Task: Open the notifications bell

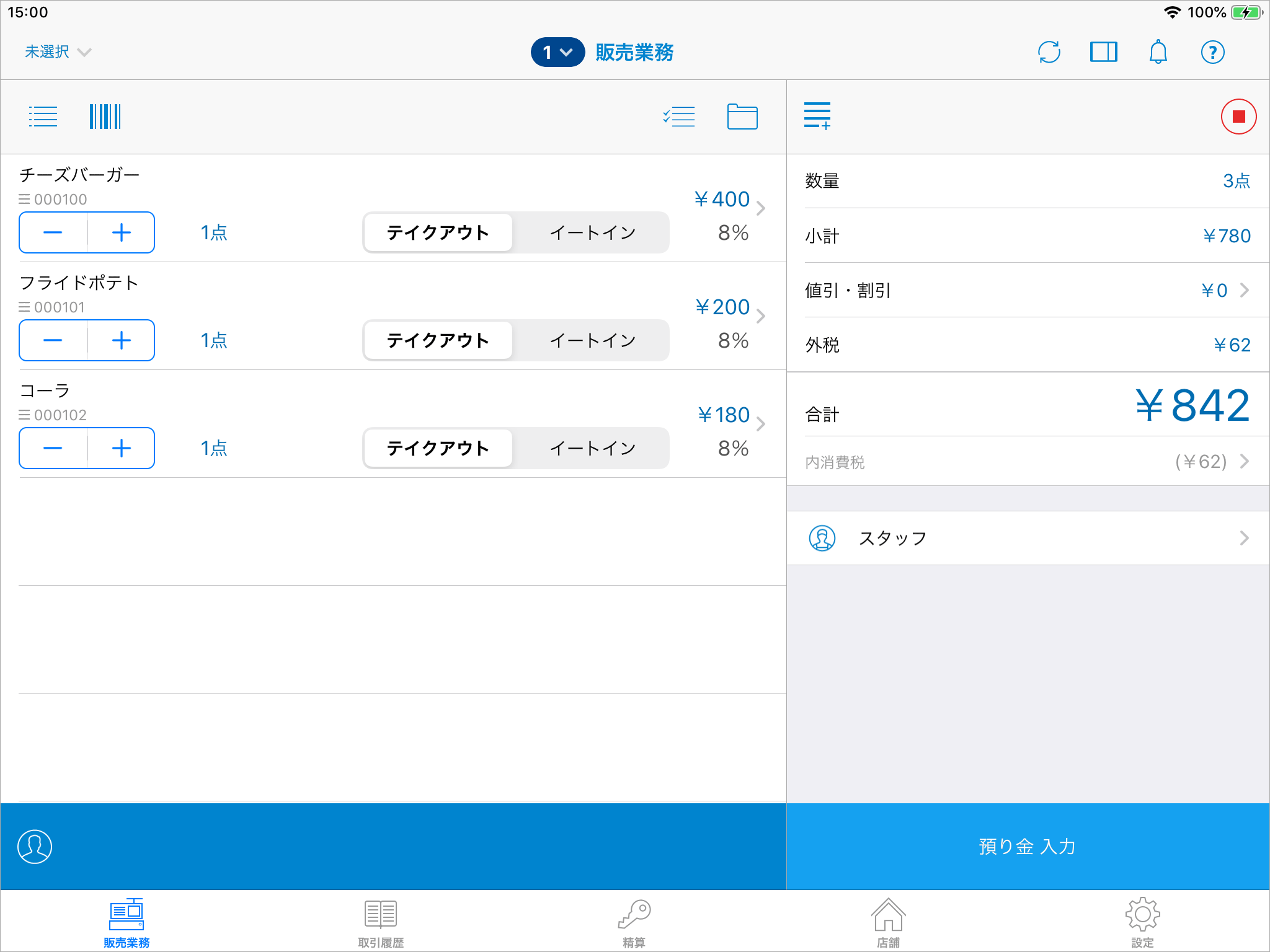Action: (x=1158, y=52)
